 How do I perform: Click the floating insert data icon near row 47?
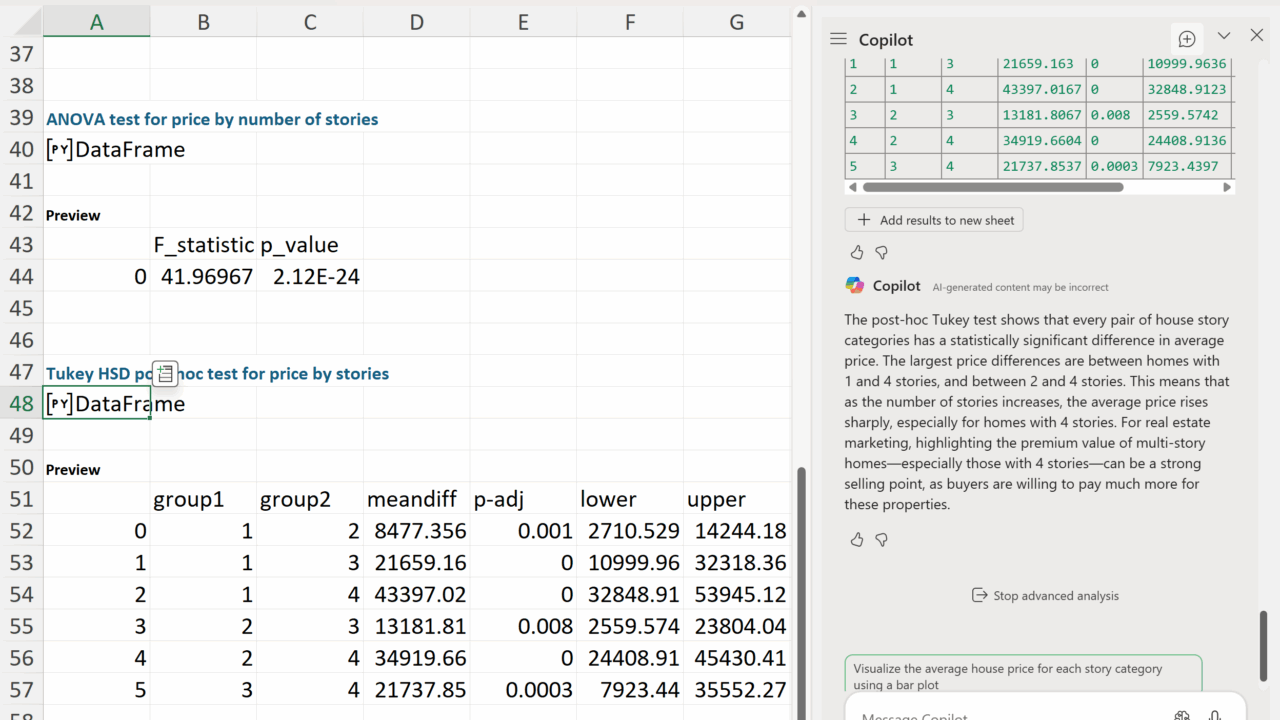click(x=166, y=374)
